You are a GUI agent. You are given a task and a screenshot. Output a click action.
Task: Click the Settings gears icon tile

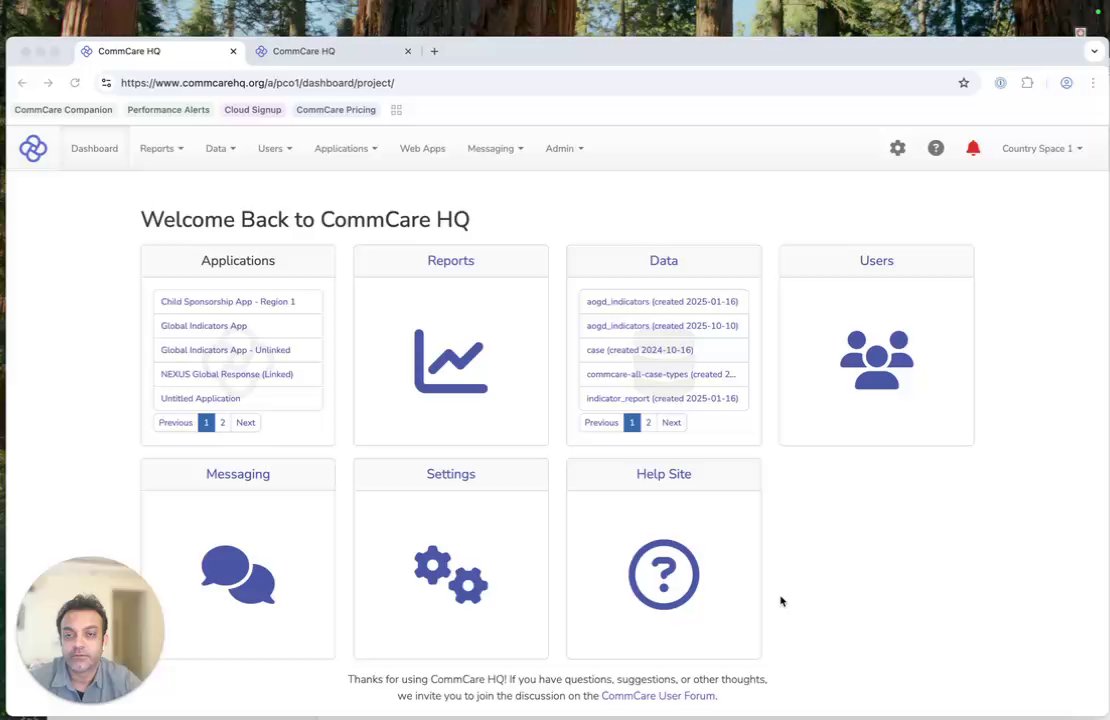pyautogui.click(x=451, y=574)
